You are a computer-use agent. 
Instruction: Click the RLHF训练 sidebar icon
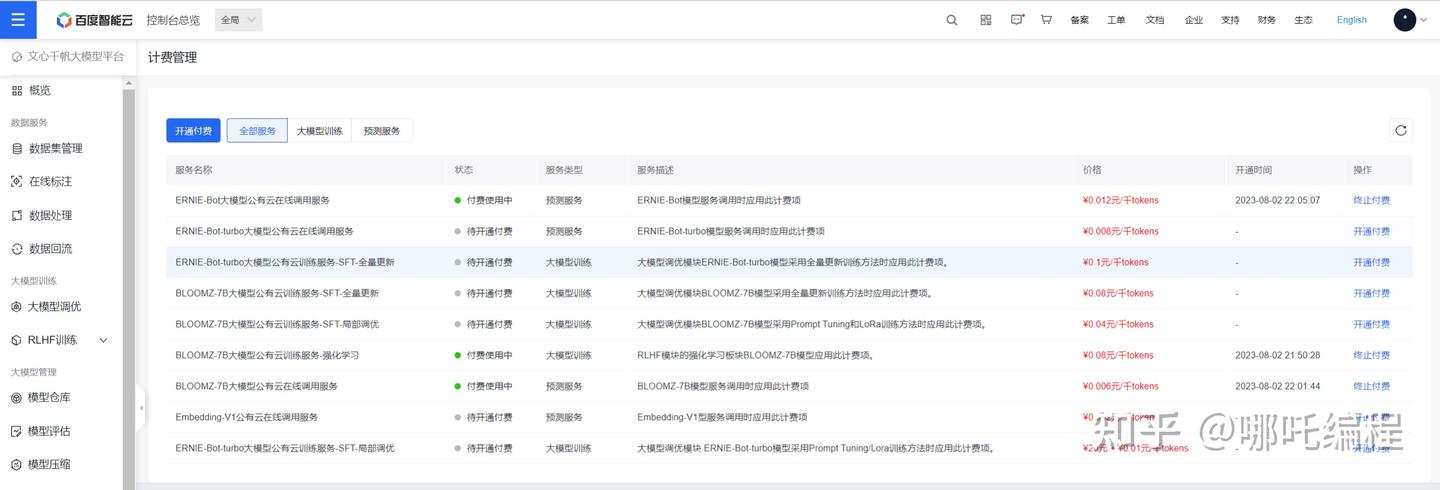pyautogui.click(x=16, y=340)
